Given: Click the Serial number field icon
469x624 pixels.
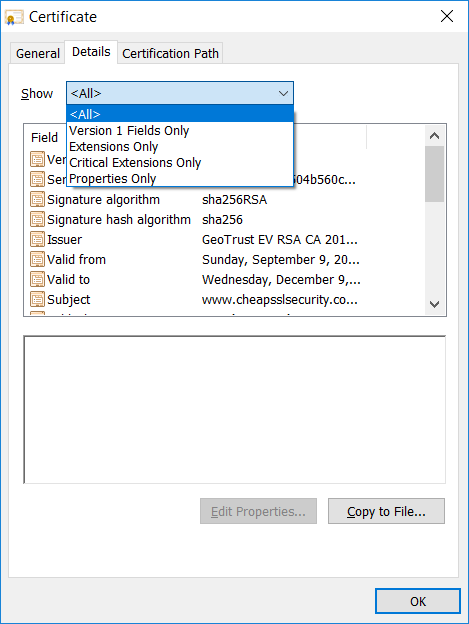Looking at the screenshot, I should [x=37, y=179].
